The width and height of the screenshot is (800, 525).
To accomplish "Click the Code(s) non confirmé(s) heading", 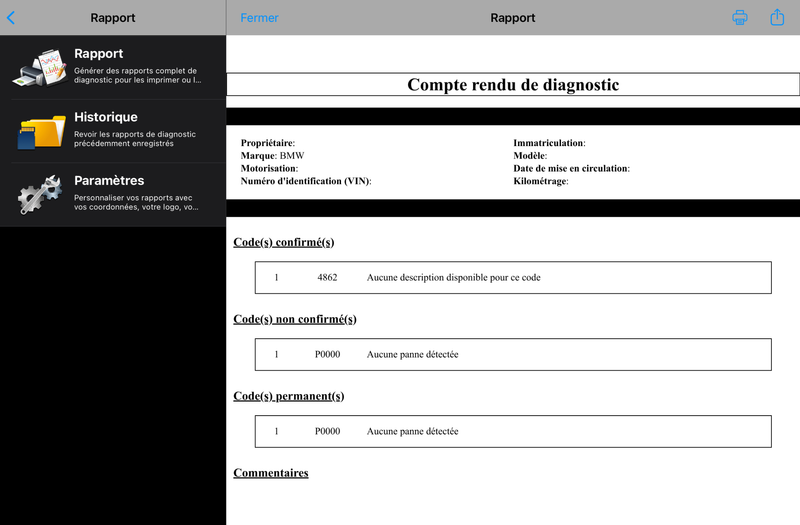I will click(x=295, y=319).
